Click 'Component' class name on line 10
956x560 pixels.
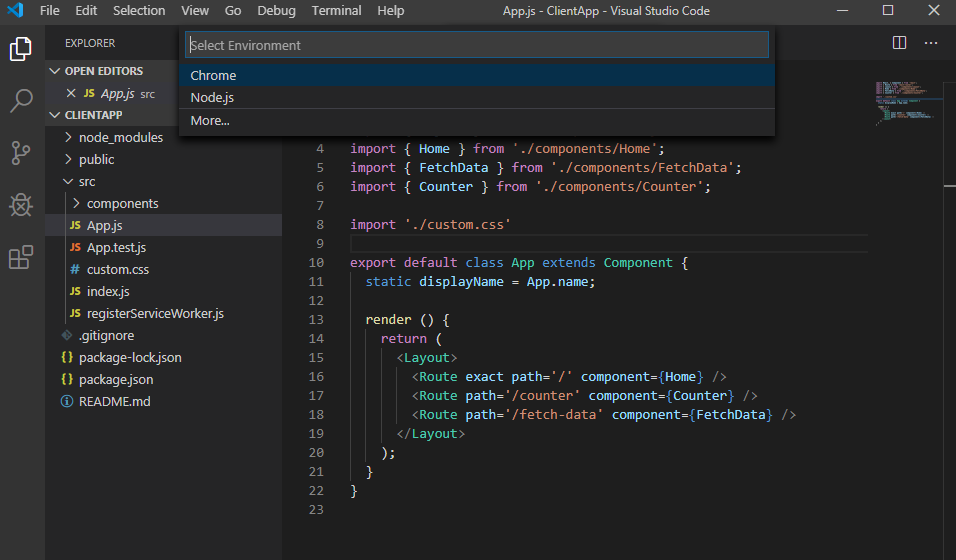(638, 262)
